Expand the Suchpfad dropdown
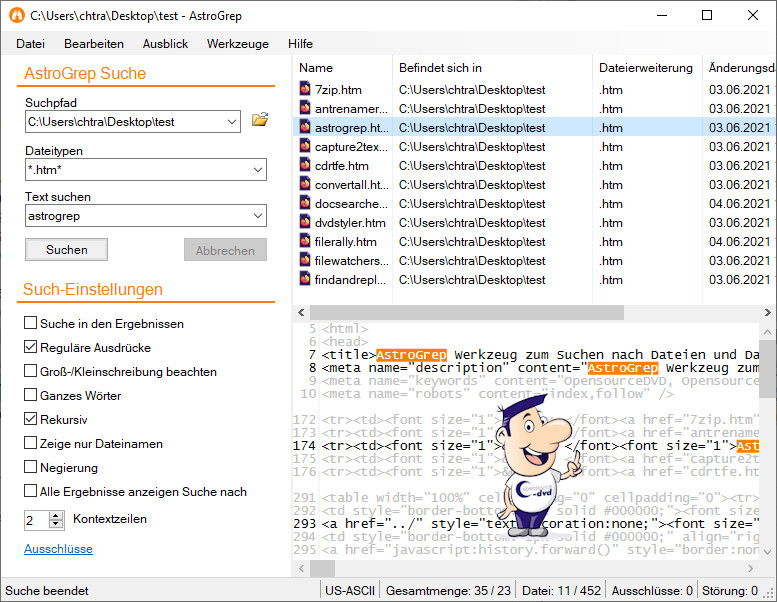 231,121
